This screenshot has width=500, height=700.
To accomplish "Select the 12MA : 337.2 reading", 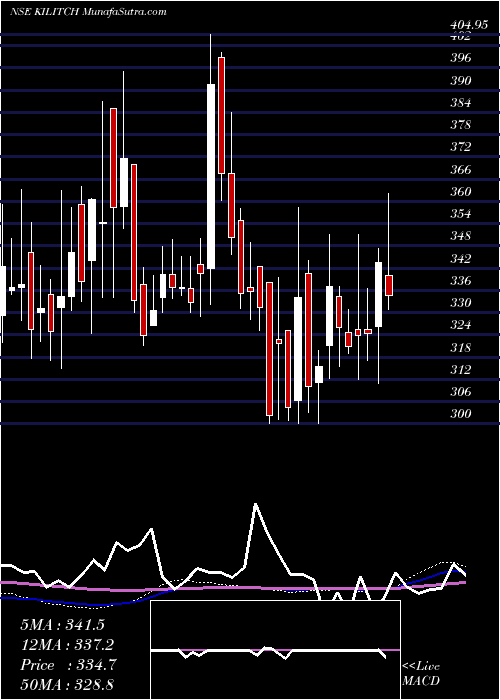I will coord(67,645).
